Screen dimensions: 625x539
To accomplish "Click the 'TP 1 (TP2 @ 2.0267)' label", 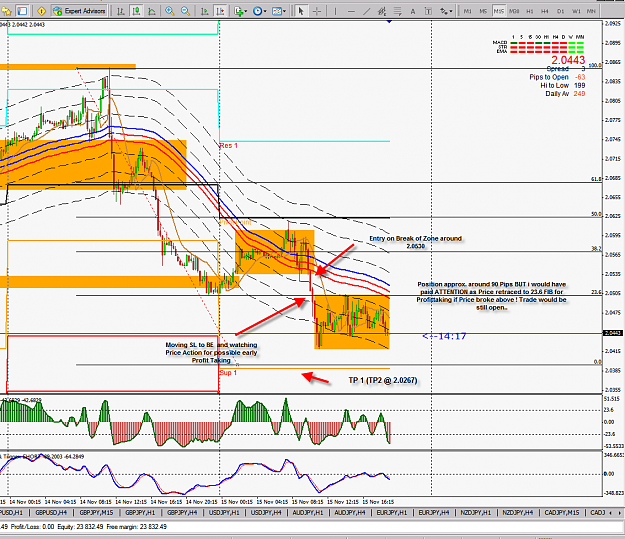I will point(383,380).
